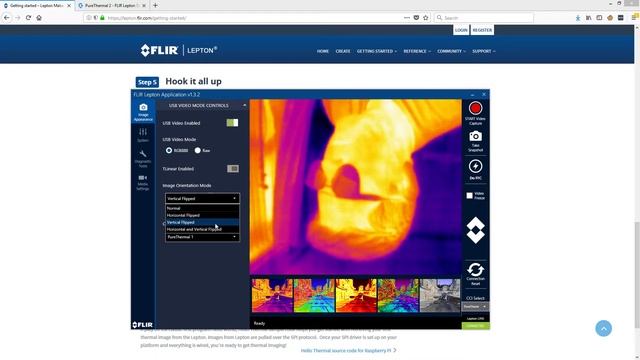Choose Horizontal and Vertical Flipped option

pyautogui.click(x=202, y=229)
